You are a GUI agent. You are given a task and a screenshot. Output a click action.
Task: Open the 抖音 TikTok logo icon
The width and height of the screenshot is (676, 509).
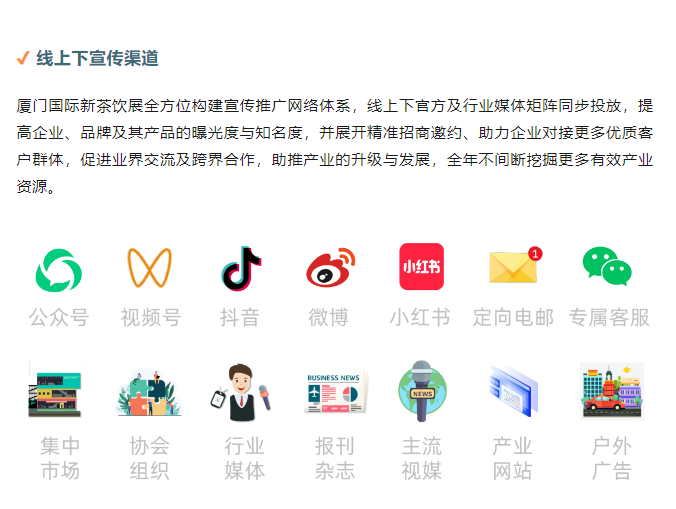point(241,268)
